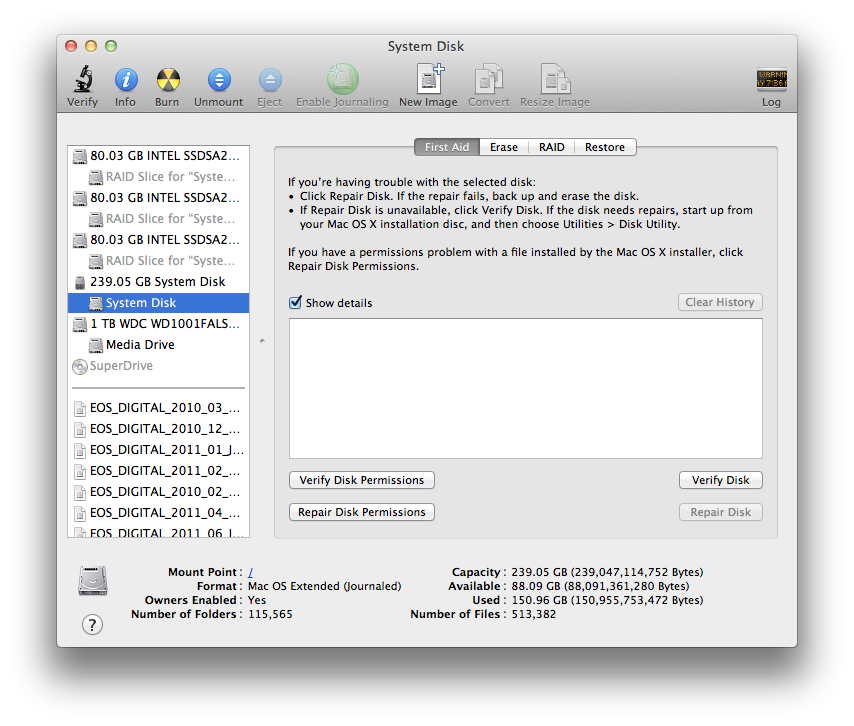Image resolution: width=854 pixels, height=726 pixels.
Task: Select disk image EOS_DIGITAL_2010_03_…
Action: coord(158,408)
